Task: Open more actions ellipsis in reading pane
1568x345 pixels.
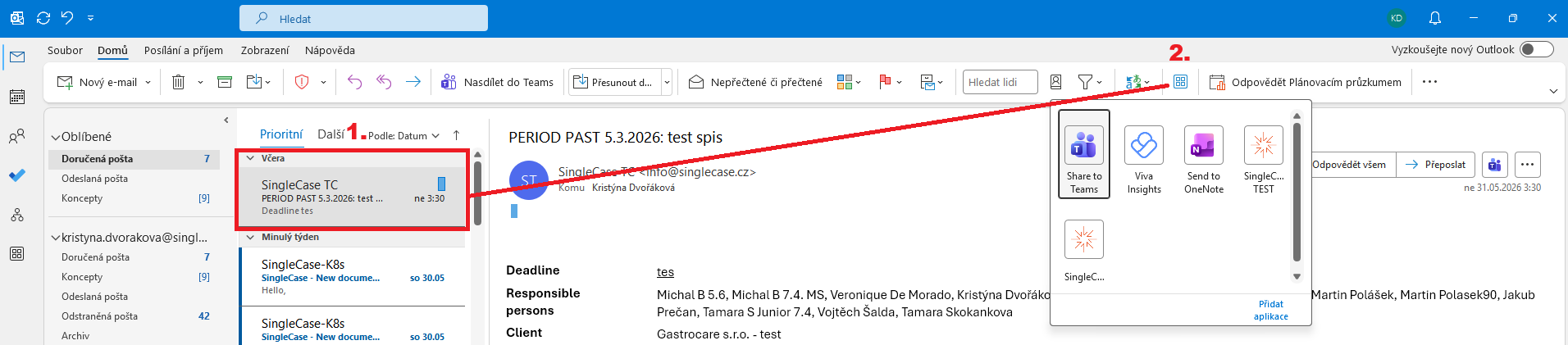Action: 1527,165
